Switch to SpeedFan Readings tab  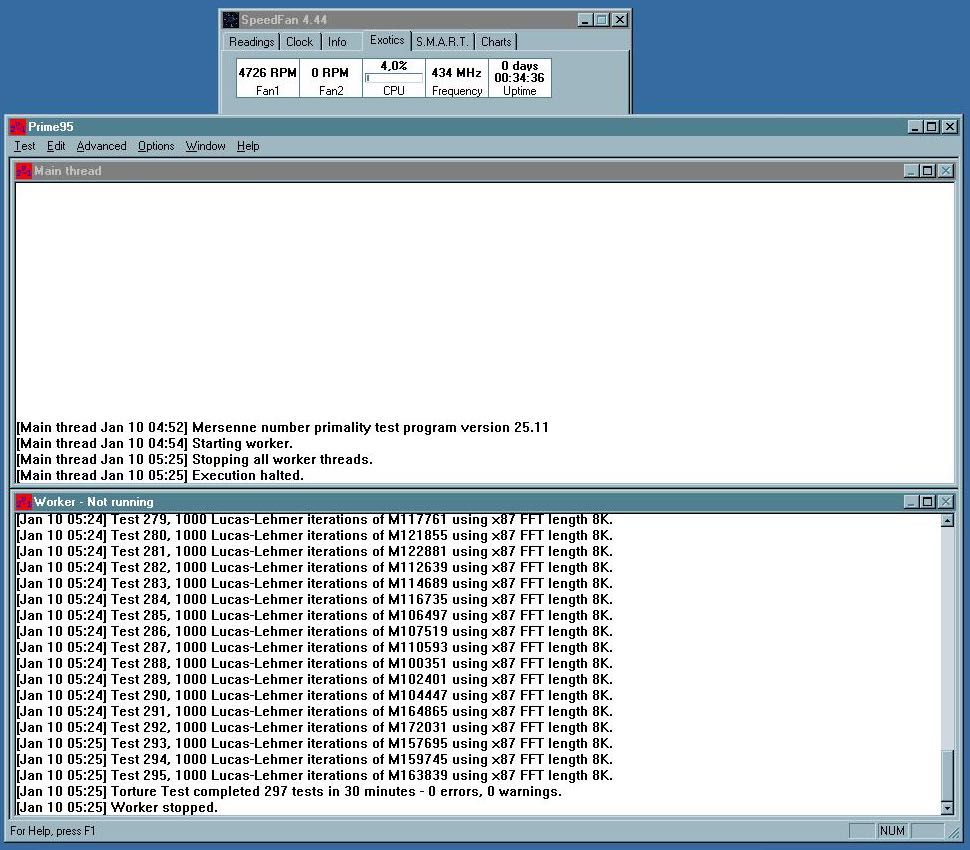click(x=251, y=41)
